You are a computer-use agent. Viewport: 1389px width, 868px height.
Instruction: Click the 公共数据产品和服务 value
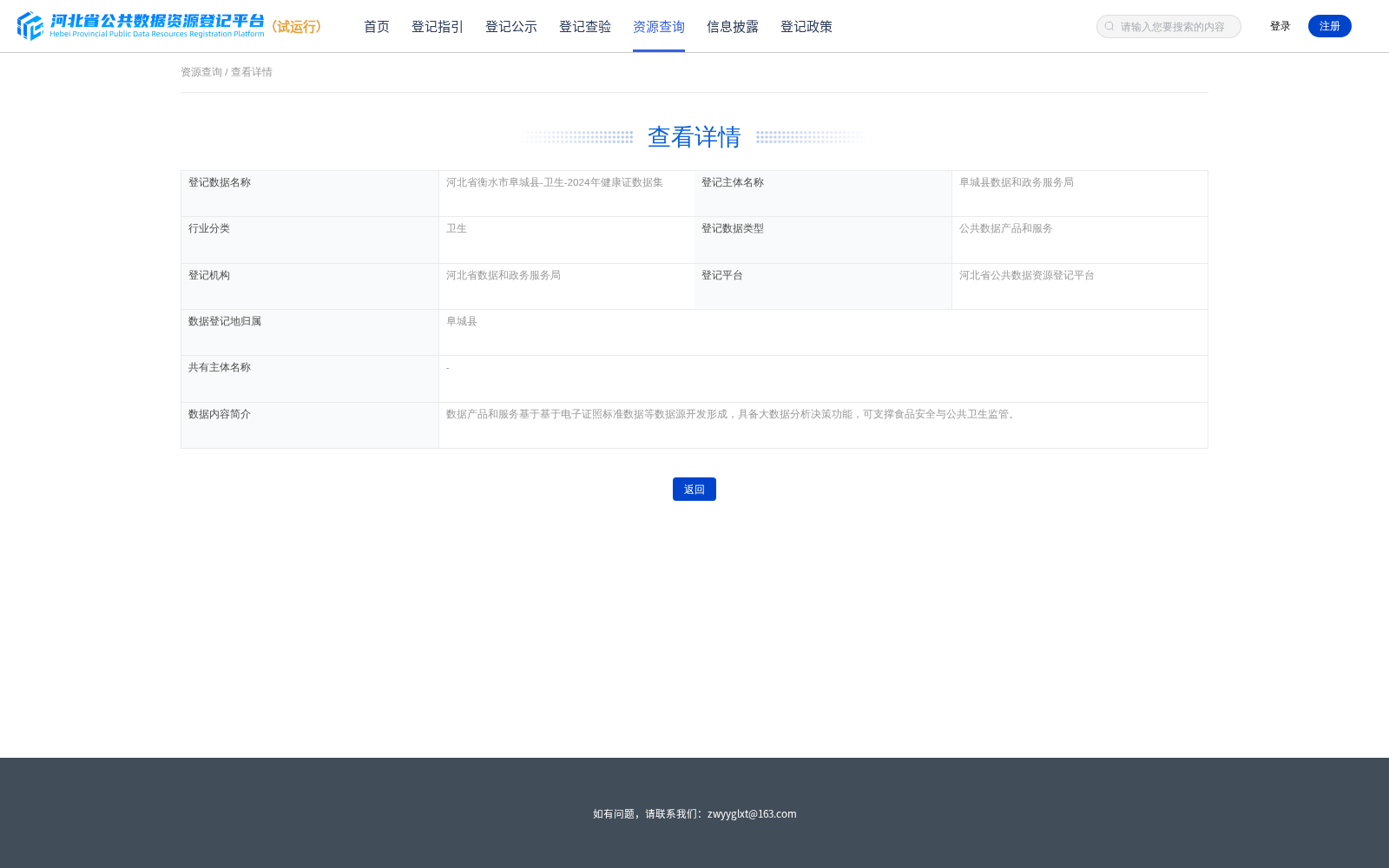point(1006,228)
